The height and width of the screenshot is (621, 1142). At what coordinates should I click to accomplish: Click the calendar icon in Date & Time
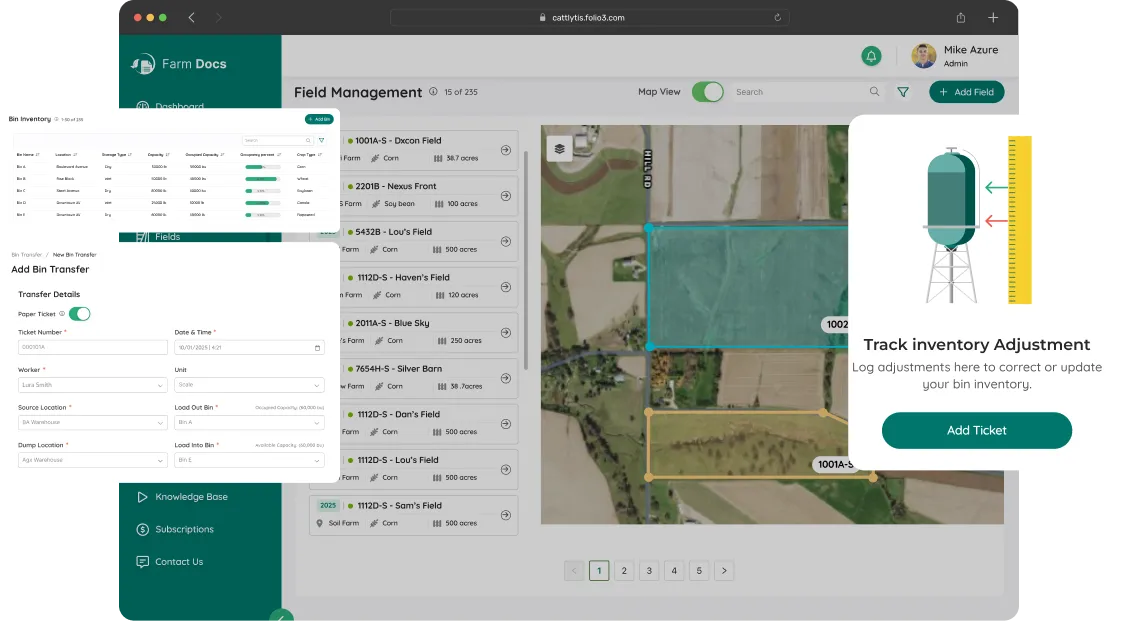[318, 348]
